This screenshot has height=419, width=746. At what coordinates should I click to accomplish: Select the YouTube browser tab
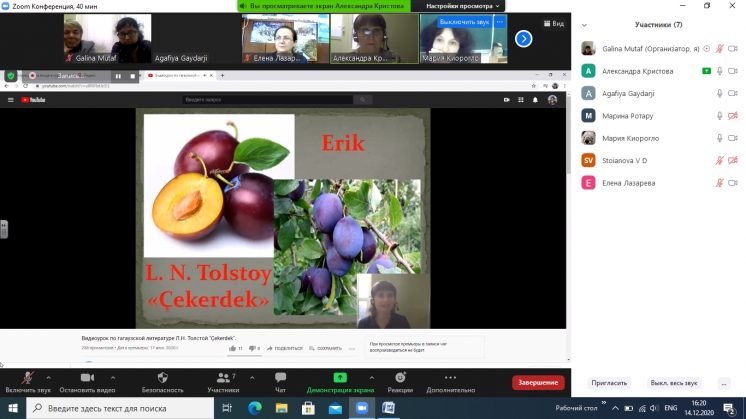(179, 75)
